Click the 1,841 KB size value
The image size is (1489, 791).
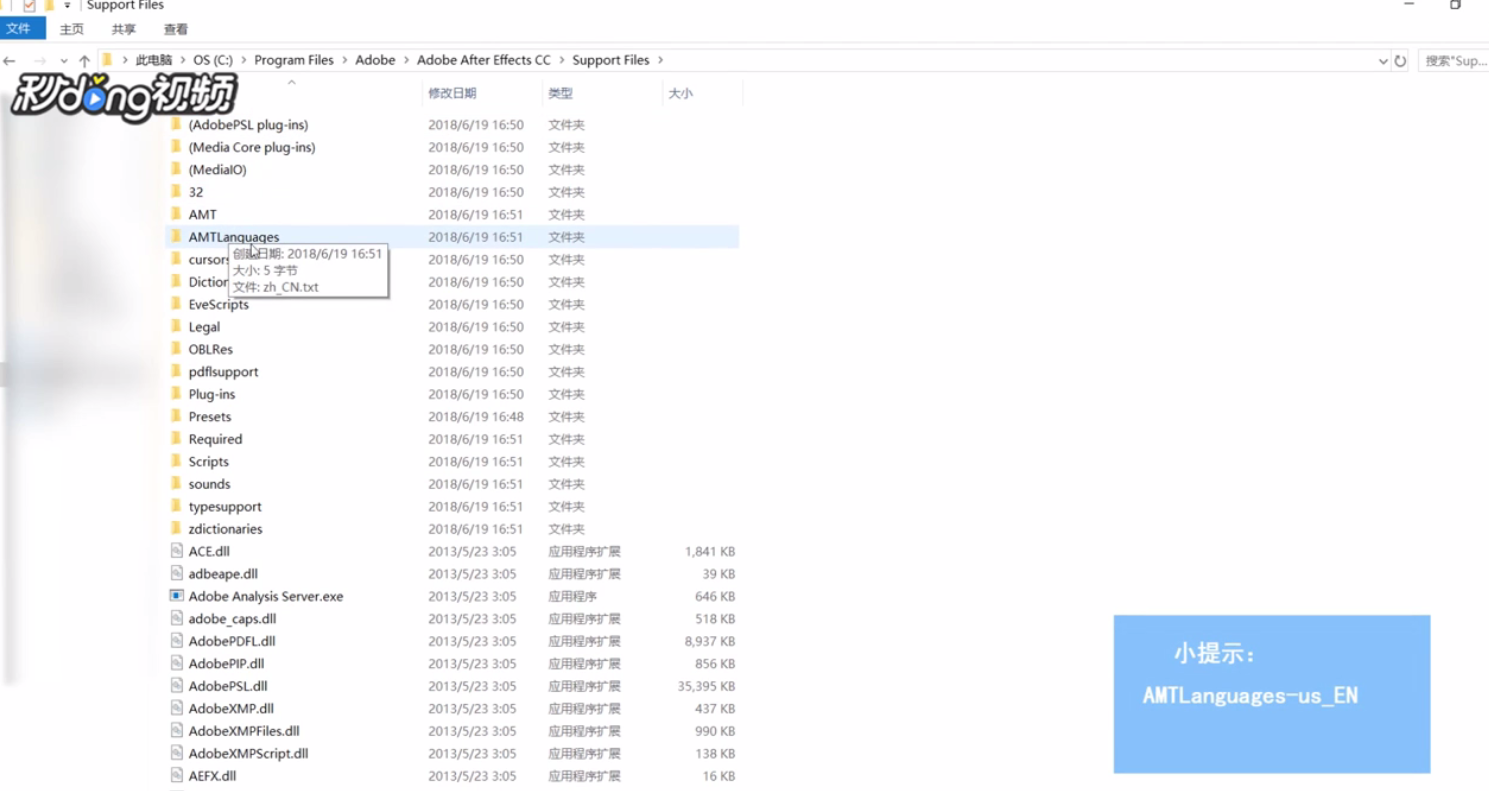pos(710,552)
